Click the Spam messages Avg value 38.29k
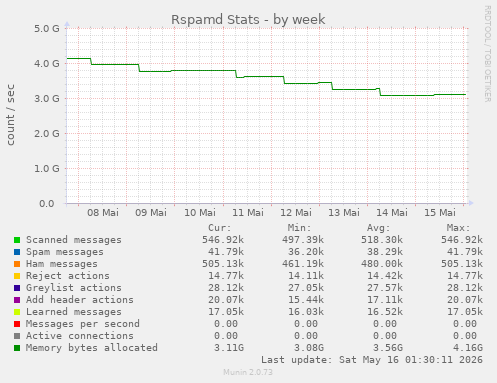This screenshot has height=383, width=497. (x=385, y=252)
